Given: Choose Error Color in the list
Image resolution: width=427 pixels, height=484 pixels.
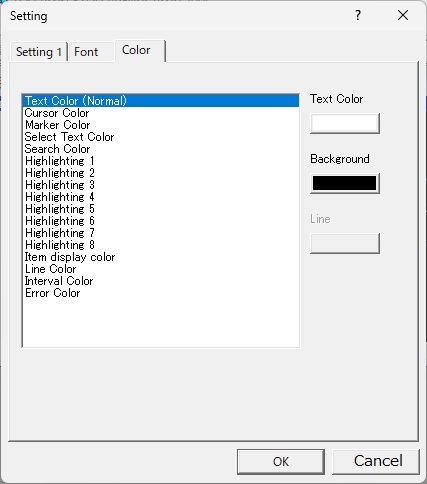Looking at the screenshot, I should pyautogui.click(x=160, y=293).
